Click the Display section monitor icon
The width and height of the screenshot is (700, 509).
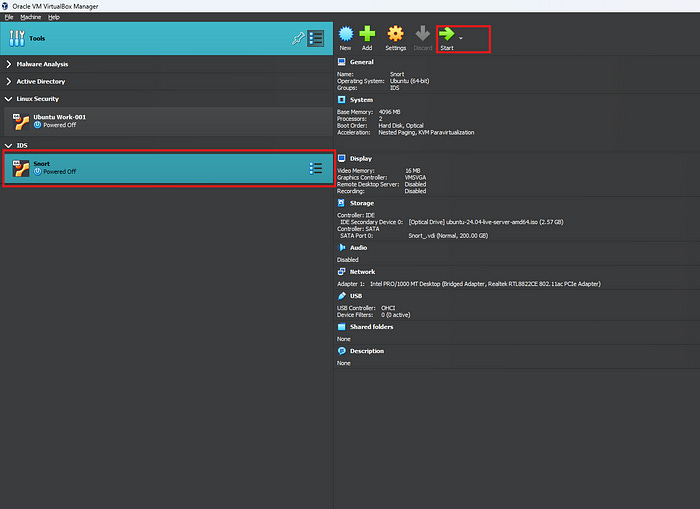[x=342, y=159]
